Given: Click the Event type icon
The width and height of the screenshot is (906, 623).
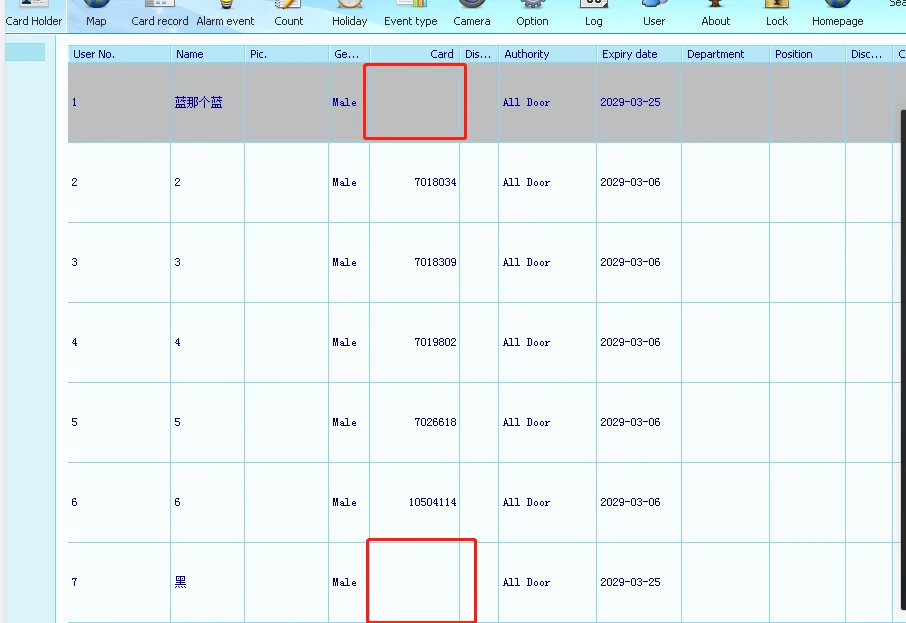Looking at the screenshot, I should point(411,13).
